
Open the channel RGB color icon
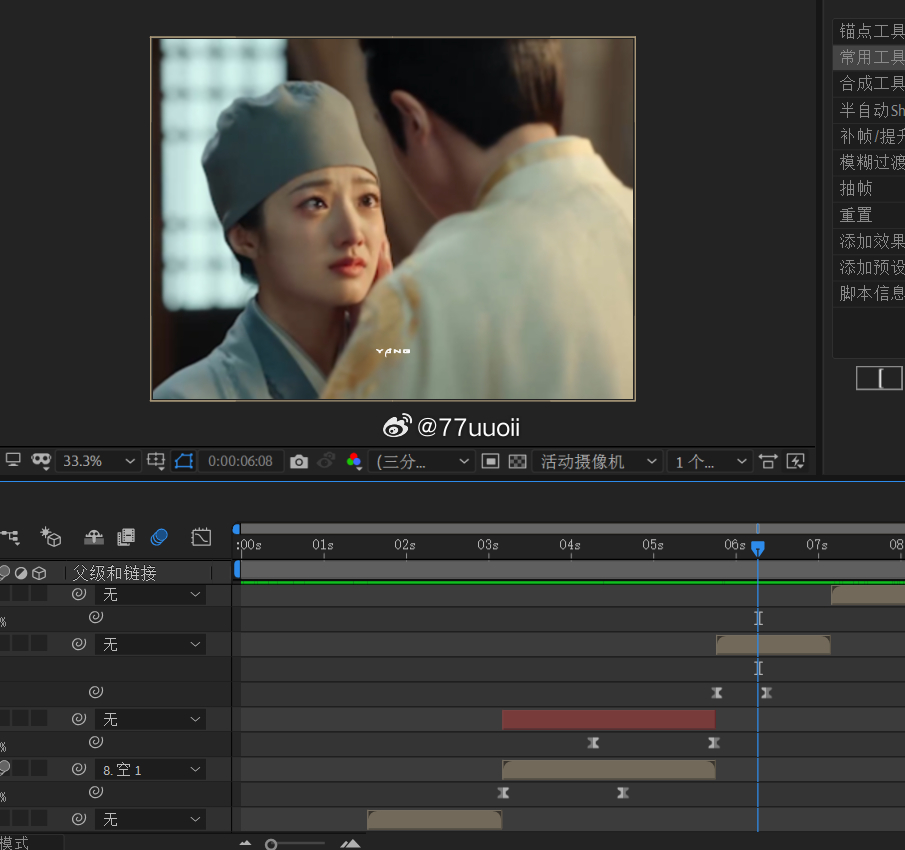click(x=354, y=461)
